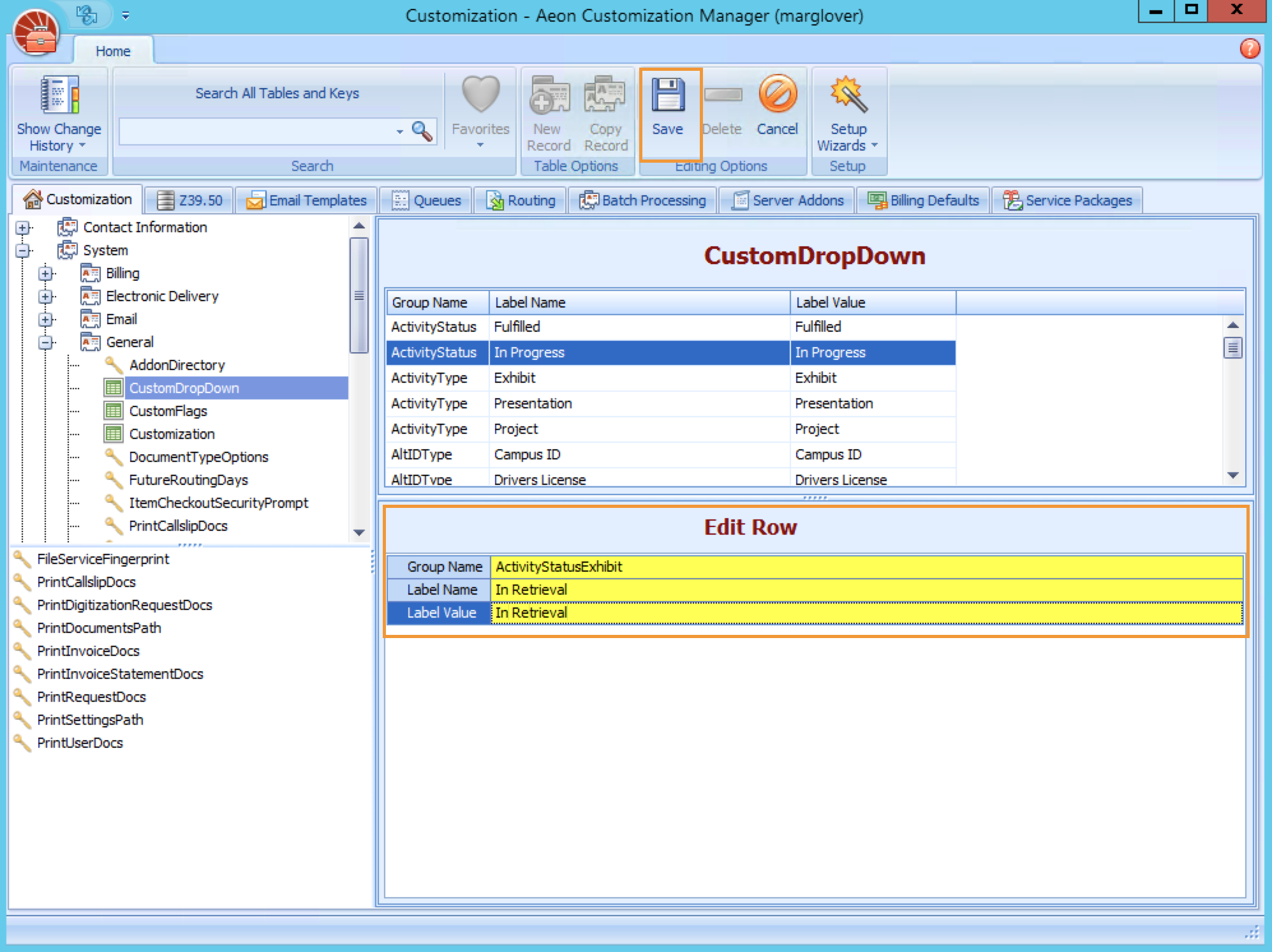The image size is (1272, 952).
Task: Select PrintInvoiceDocs key in lower list
Action: click(x=88, y=651)
